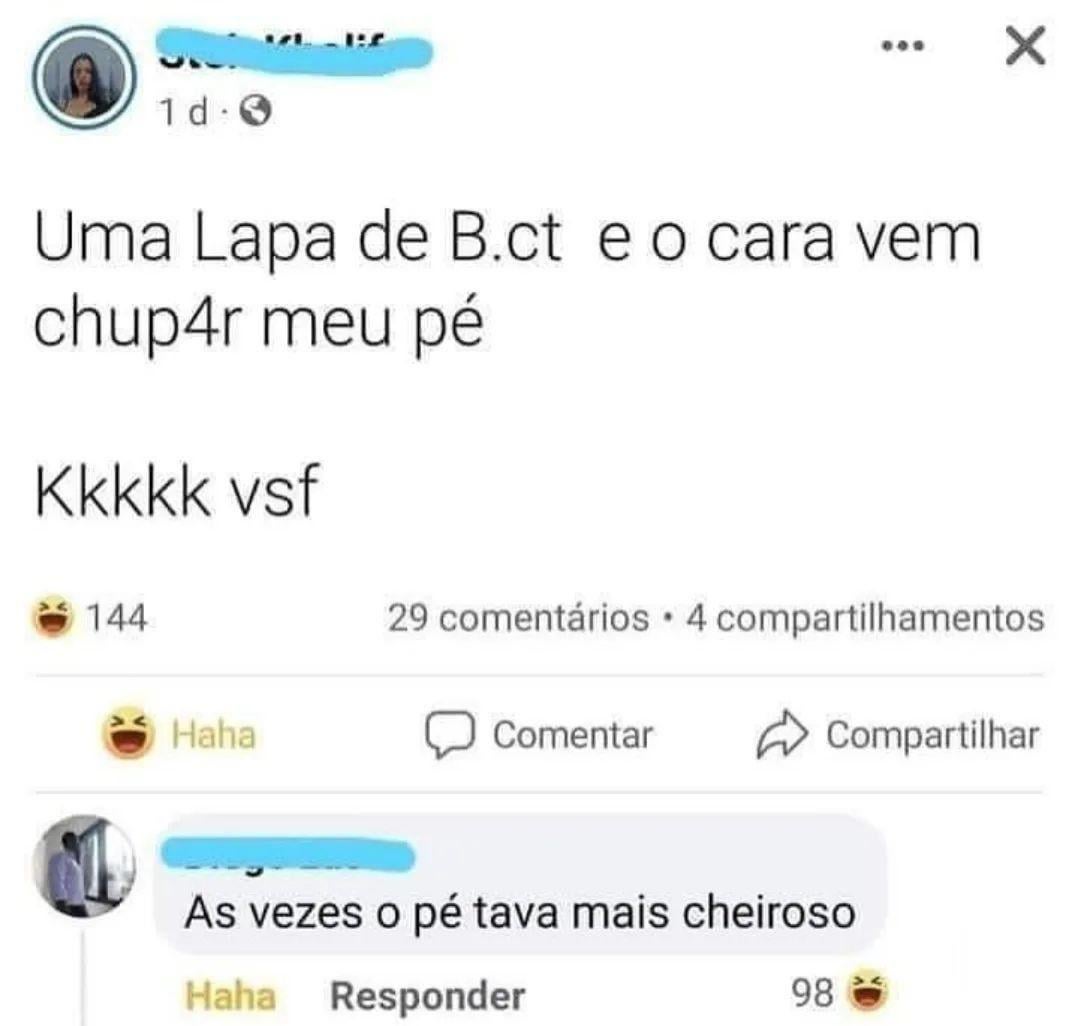Screen dimensions: 1078x1026
Task: Click the comment's 98 reaction count
Action: pyautogui.click(x=812, y=993)
